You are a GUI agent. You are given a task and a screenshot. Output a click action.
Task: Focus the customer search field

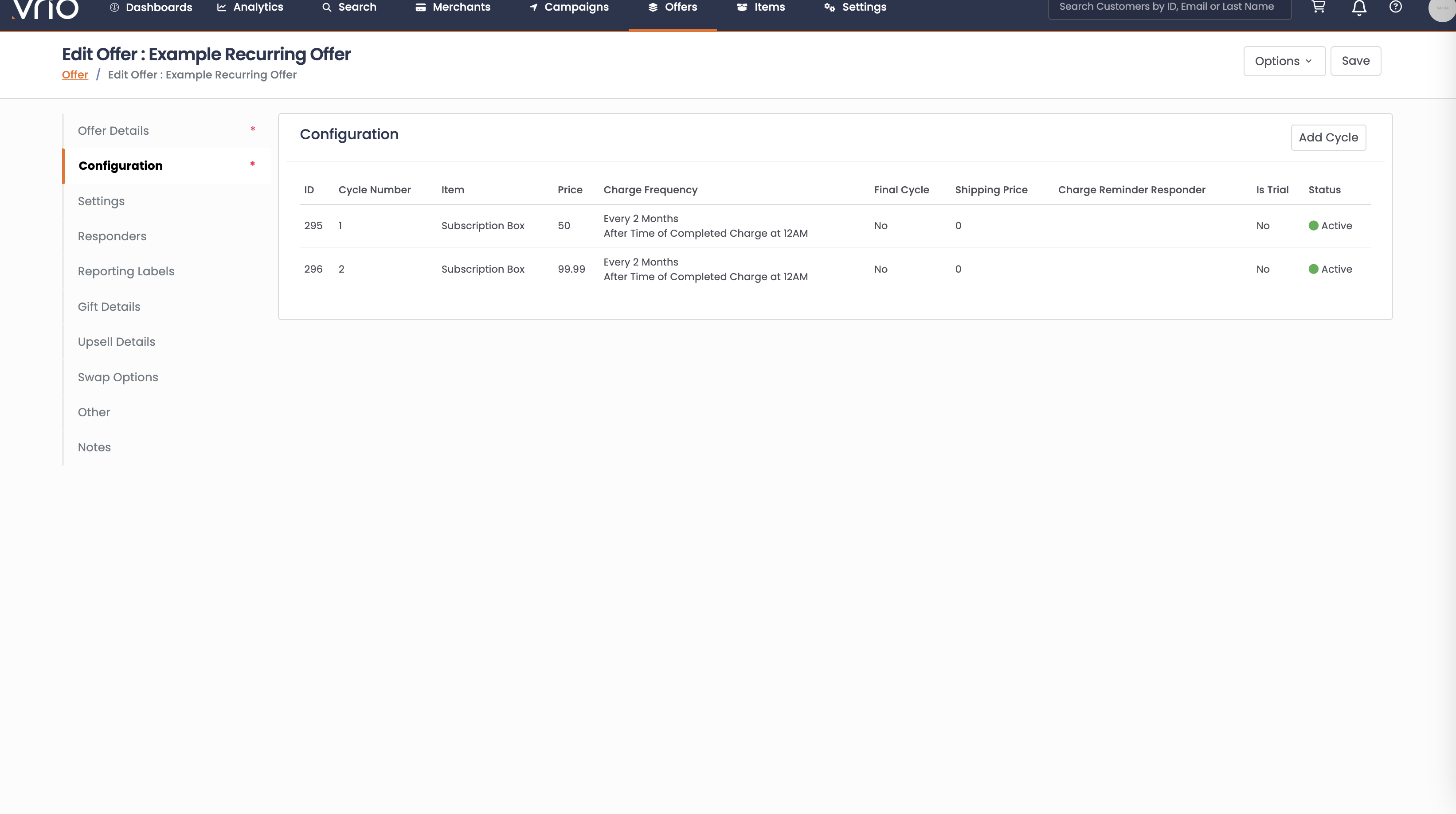click(x=1170, y=8)
